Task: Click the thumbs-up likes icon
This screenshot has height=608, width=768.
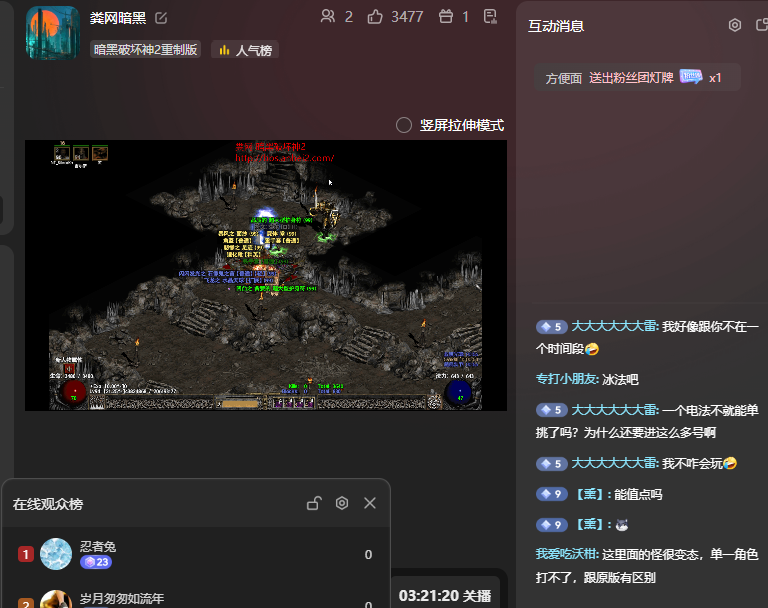Action: 375,17
